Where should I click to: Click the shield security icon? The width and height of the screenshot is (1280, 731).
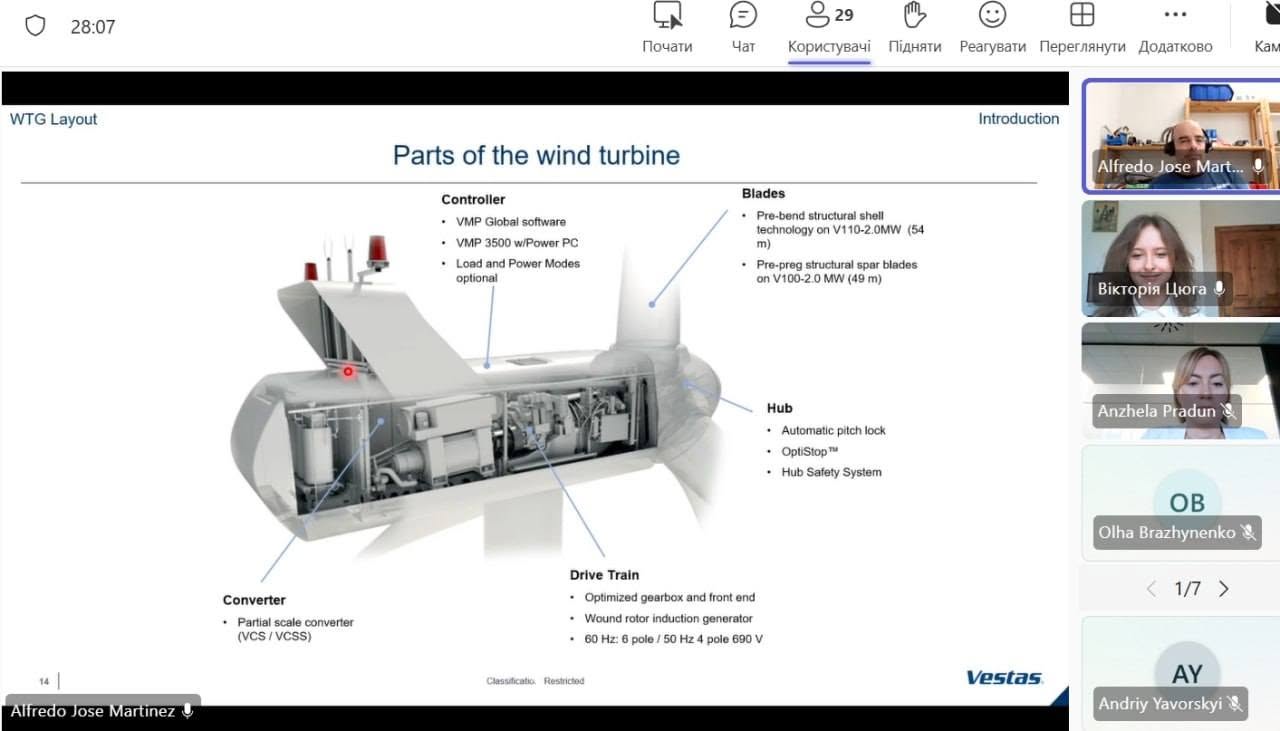35,26
